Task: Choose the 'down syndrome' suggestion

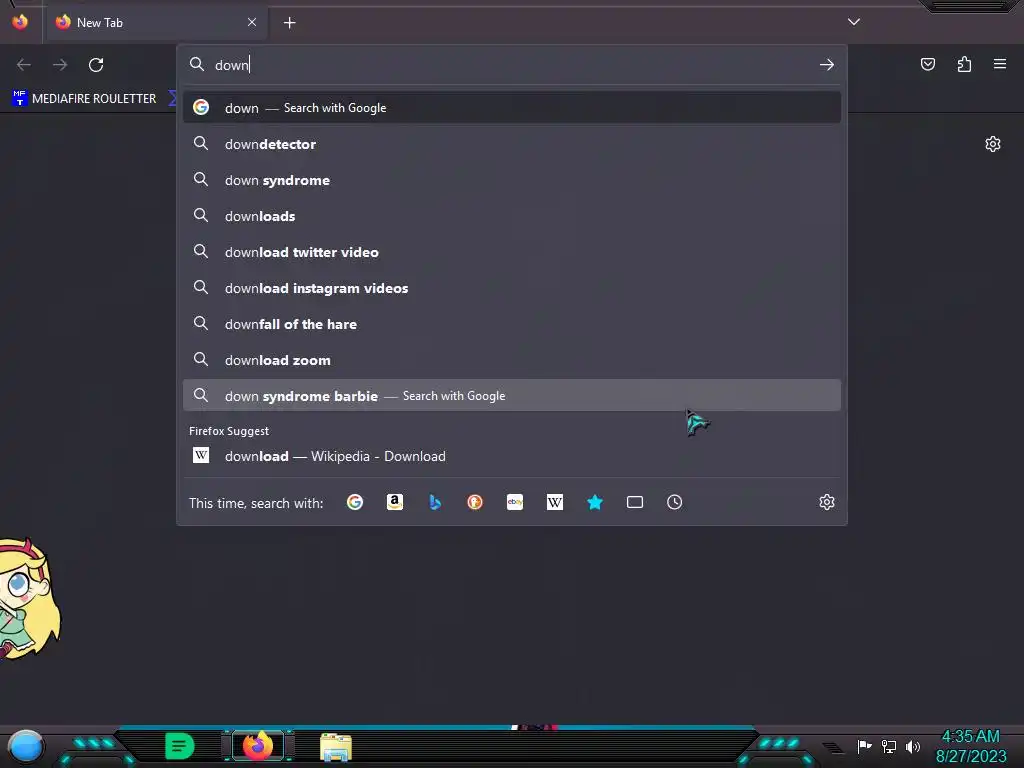Action: 512,180
